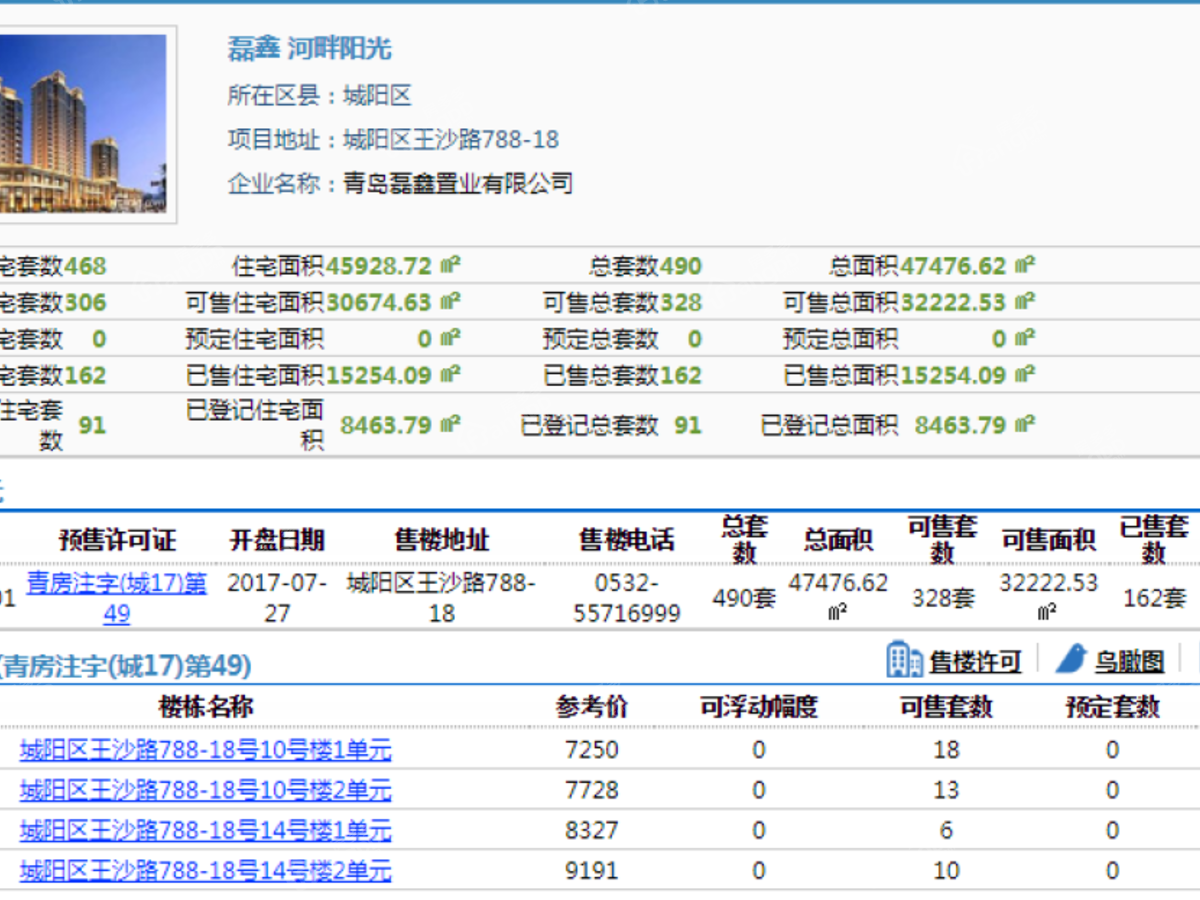Screen dimensions: 1200x900
Task: Click the permit row's 162套 cell
Action: tap(1155, 599)
